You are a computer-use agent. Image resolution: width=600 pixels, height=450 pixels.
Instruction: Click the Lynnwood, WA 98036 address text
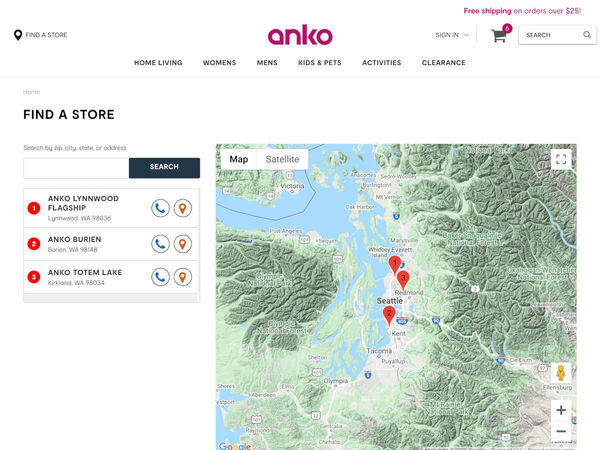point(79,218)
